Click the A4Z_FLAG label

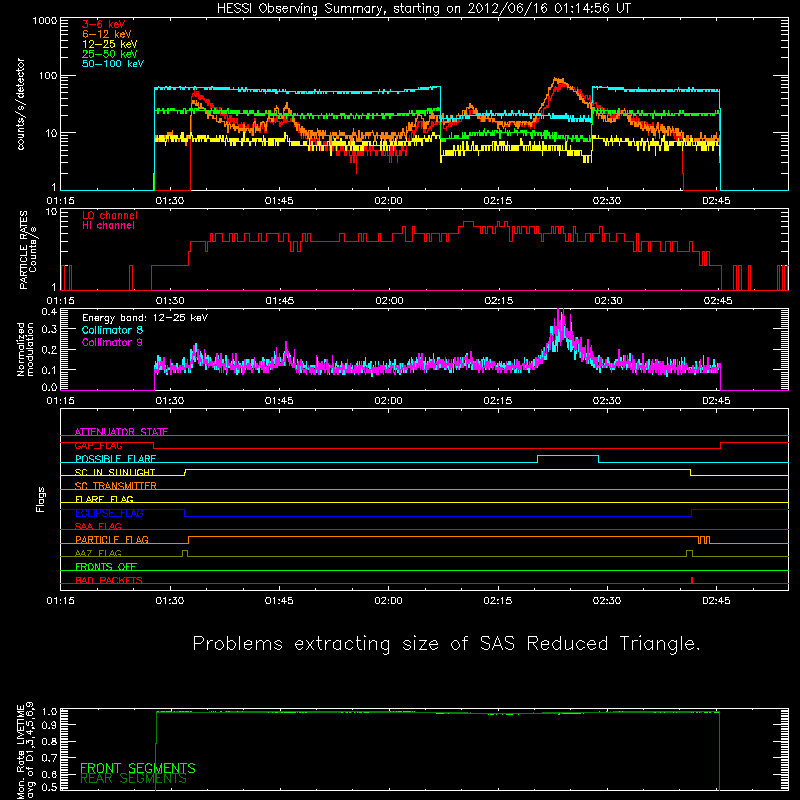(98, 553)
